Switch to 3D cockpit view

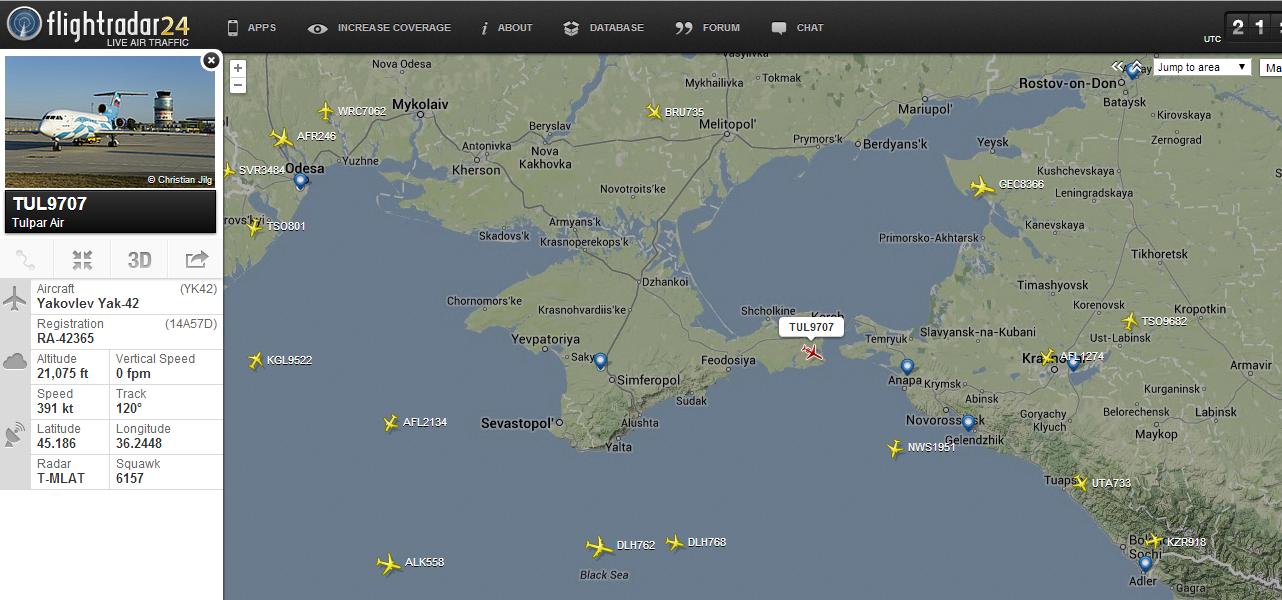(139, 260)
